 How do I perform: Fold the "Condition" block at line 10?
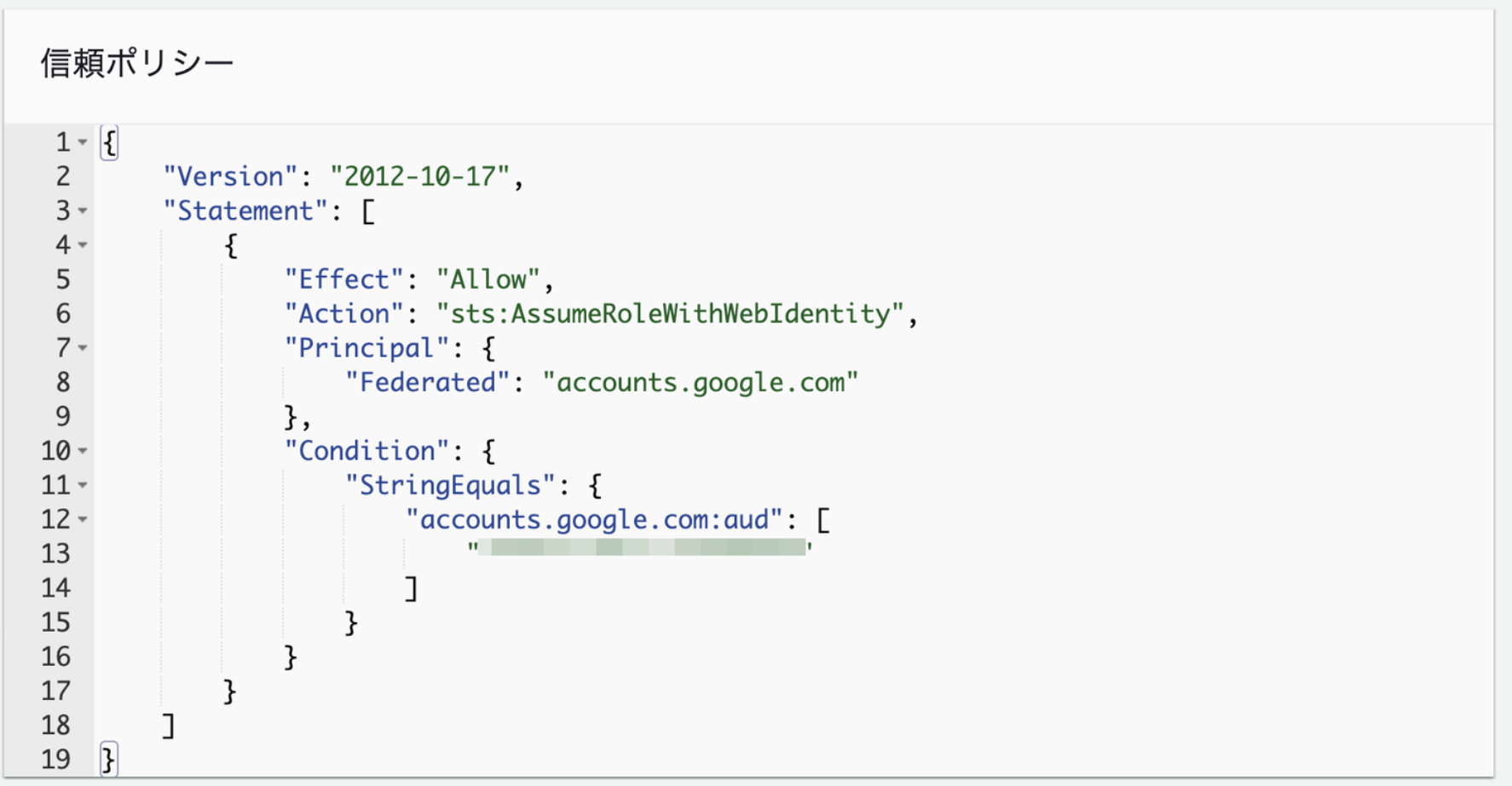point(83,451)
